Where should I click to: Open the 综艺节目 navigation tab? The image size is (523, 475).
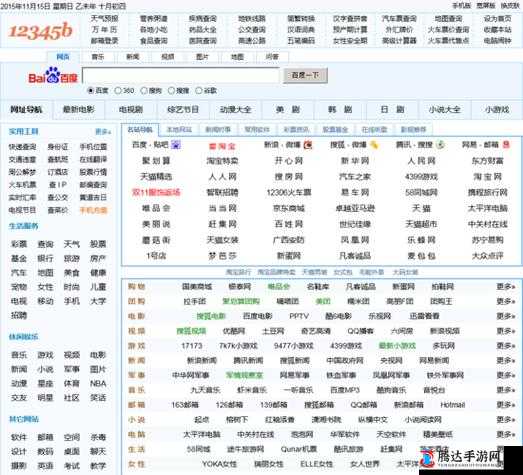(183, 109)
